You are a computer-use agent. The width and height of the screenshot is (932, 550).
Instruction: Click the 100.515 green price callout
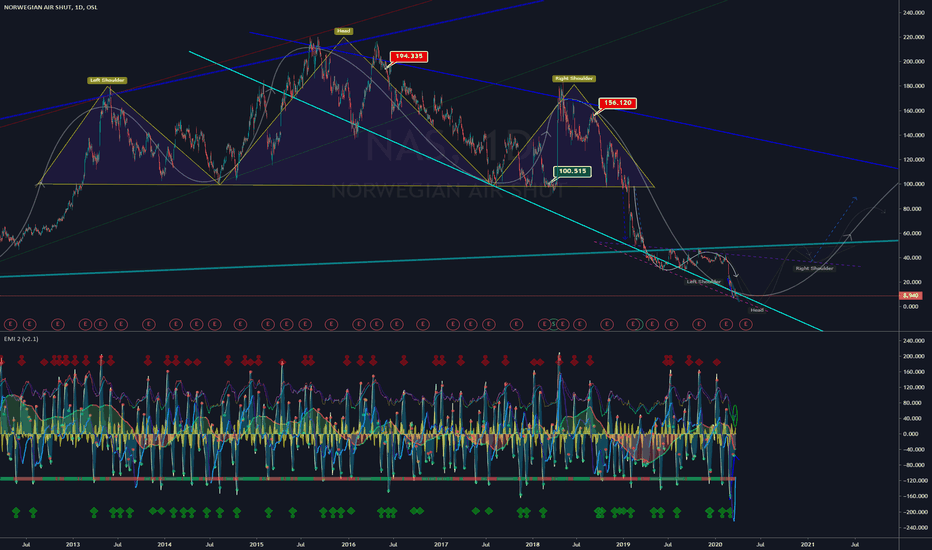point(572,171)
